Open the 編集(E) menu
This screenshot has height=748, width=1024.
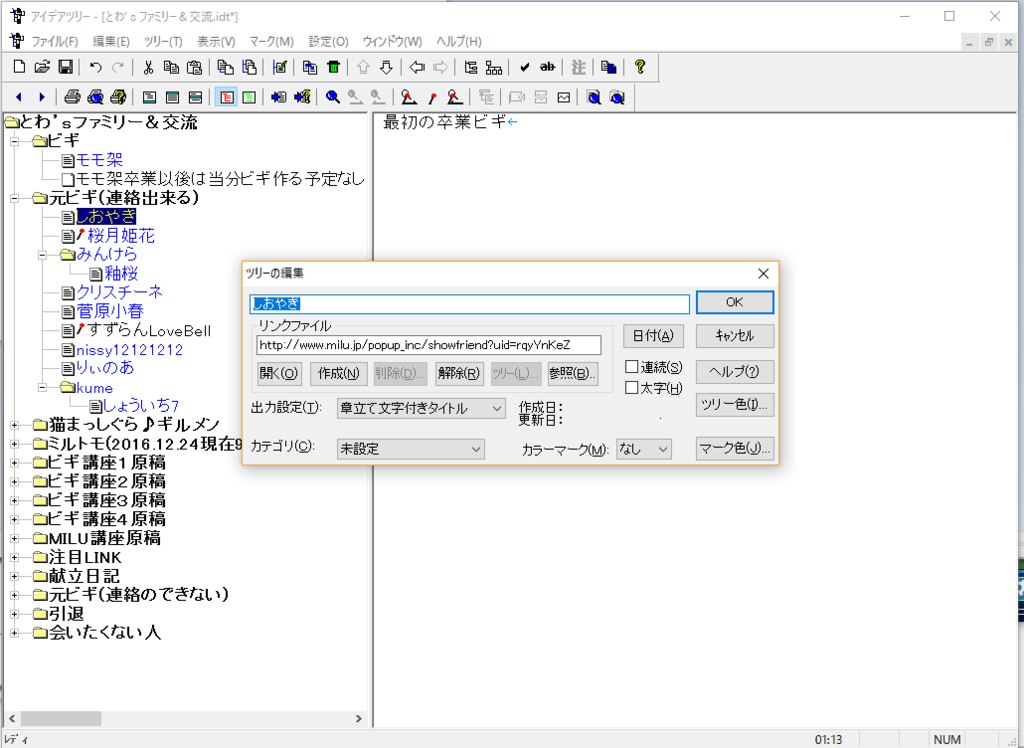tap(111, 42)
